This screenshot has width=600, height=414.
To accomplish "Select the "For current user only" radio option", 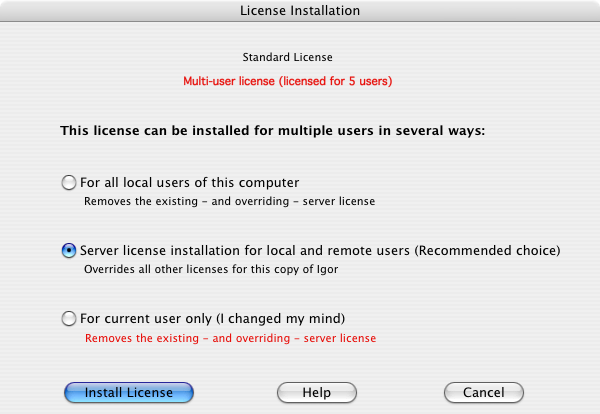I will pos(69,319).
